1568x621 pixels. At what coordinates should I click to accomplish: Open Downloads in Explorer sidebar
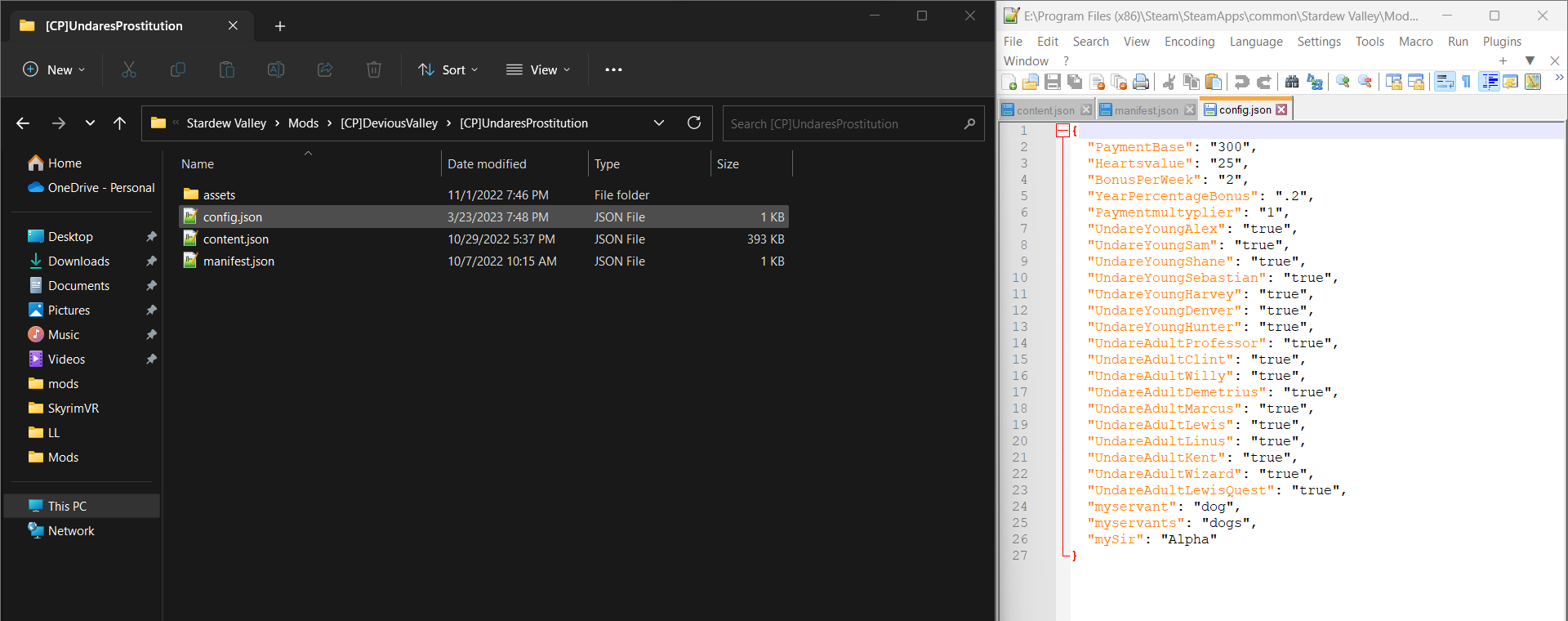click(x=78, y=261)
